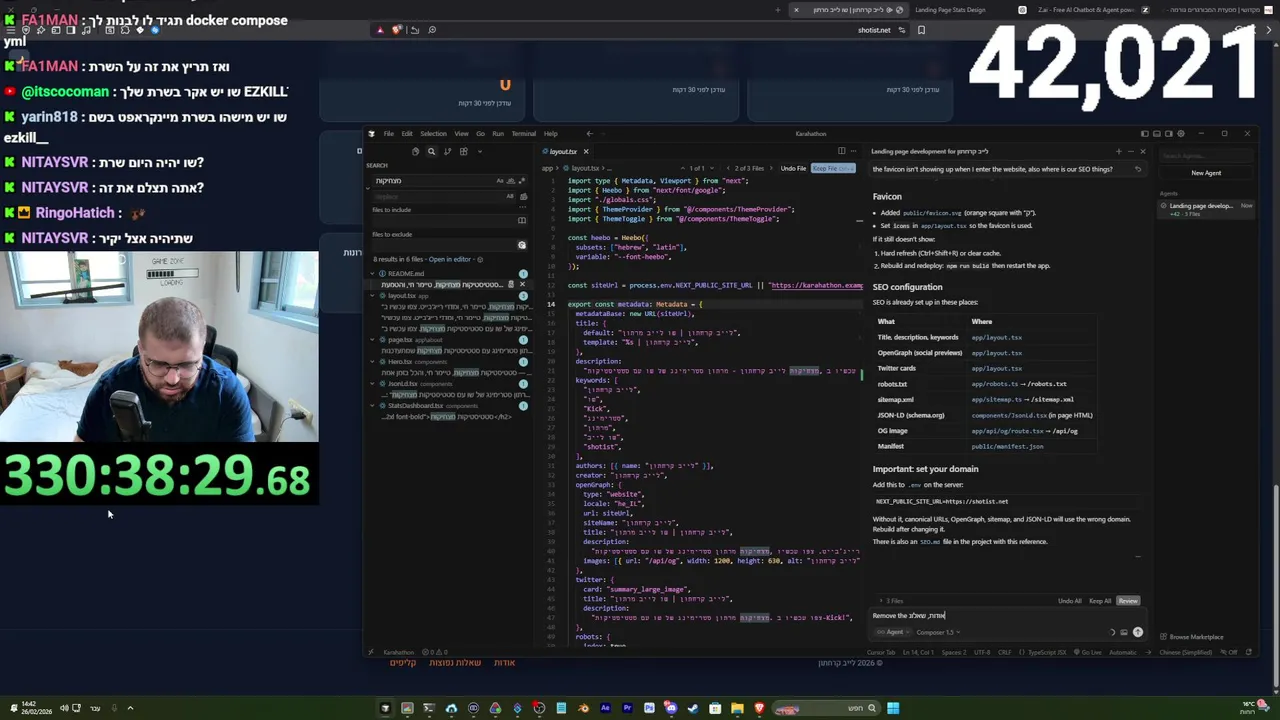The height and width of the screenshot is (720, 1280).
Task: Open the Extensions view icon
Action: click(463, 151)
